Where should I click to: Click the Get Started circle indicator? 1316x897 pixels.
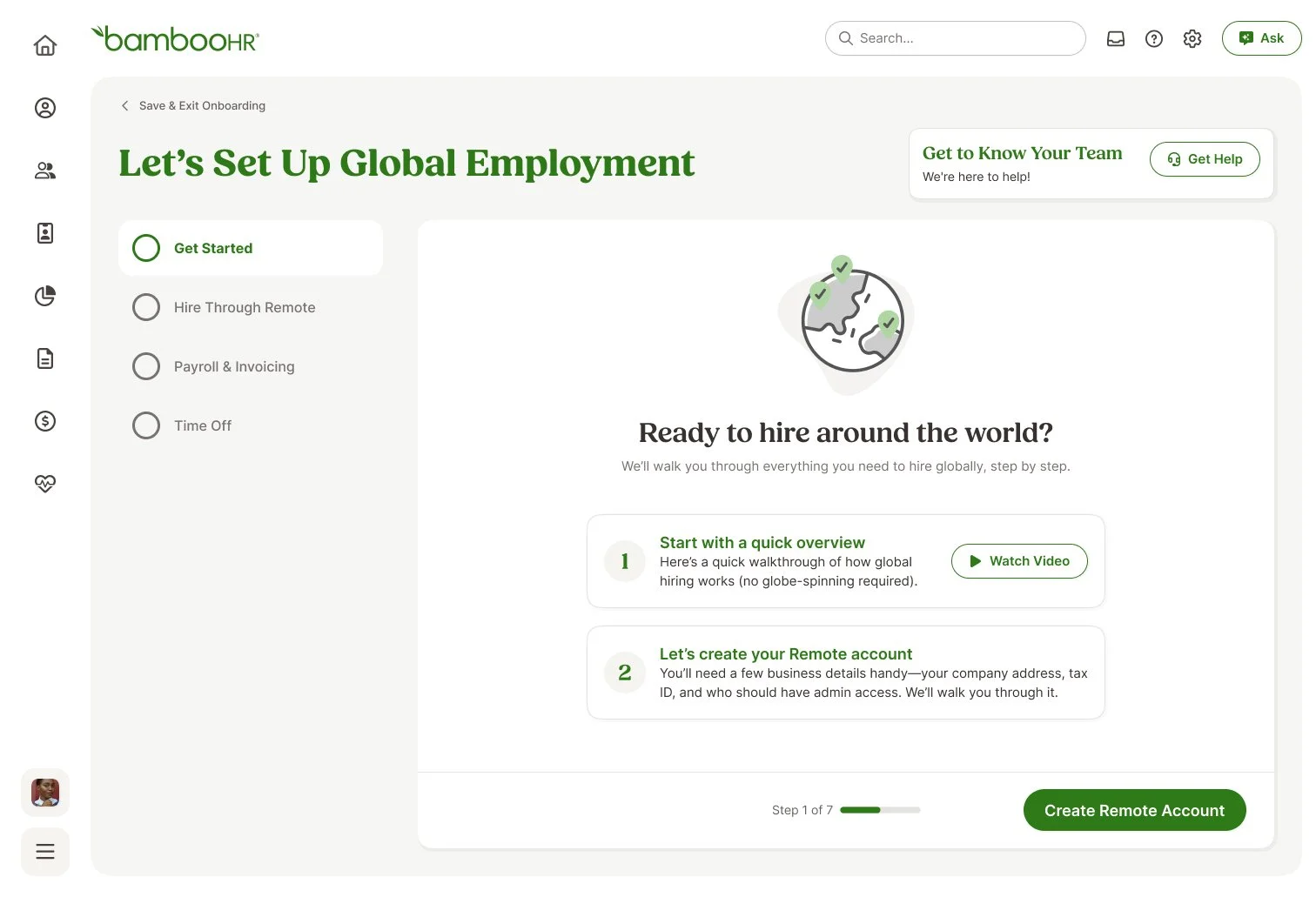(x=146, y=248)
